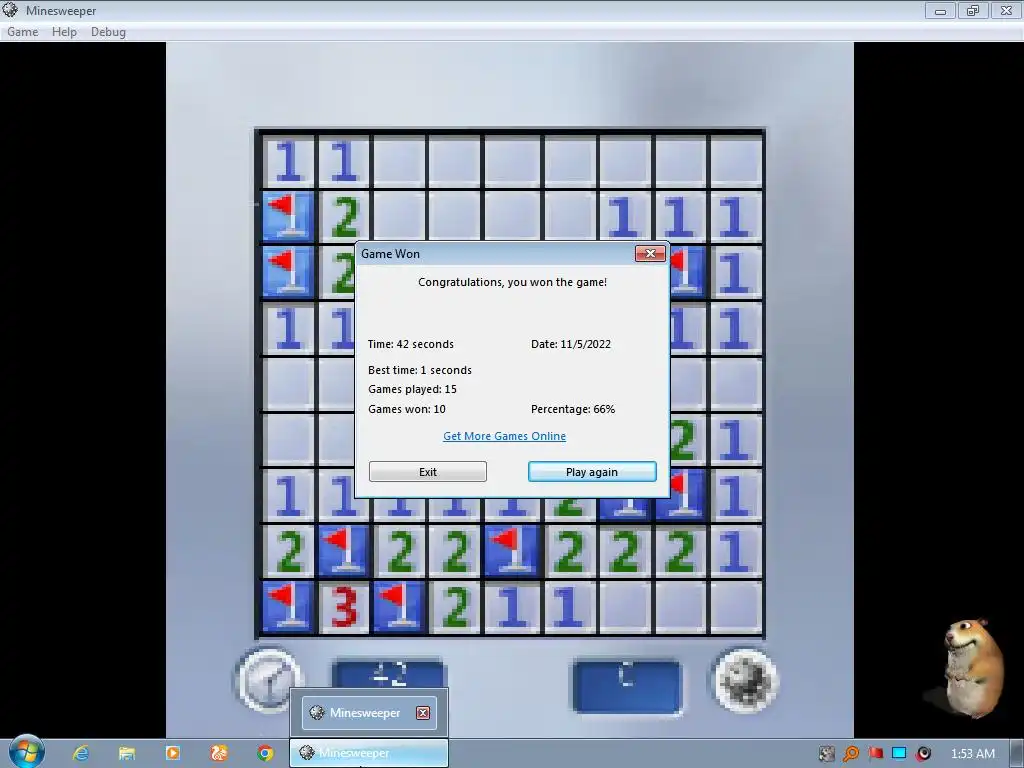Follow the Get More Games Online link
The height and width of the screenshot is (768, 1024).
tap(504, 436)
